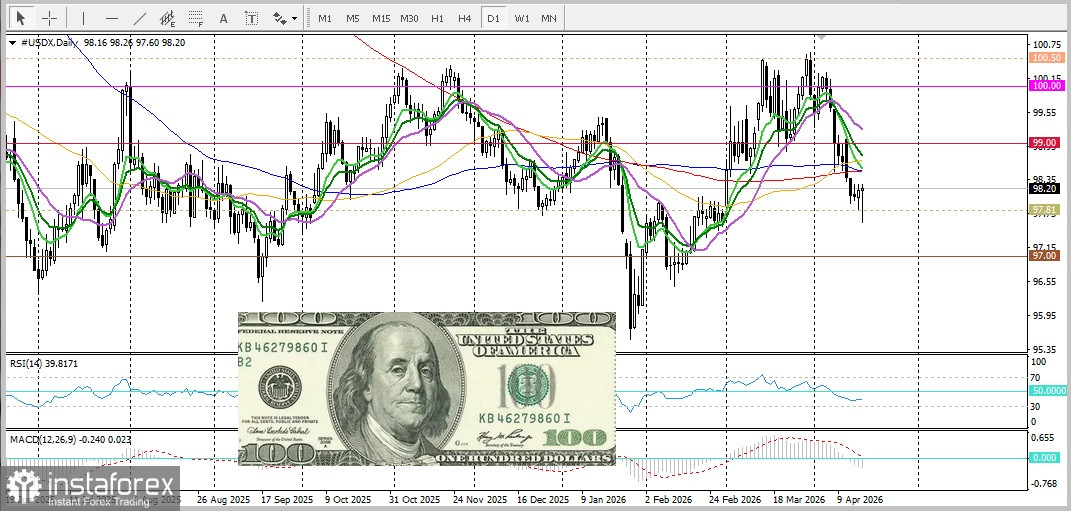
Task: Select the text 'A' tool
Action: [x=223, y=18]
